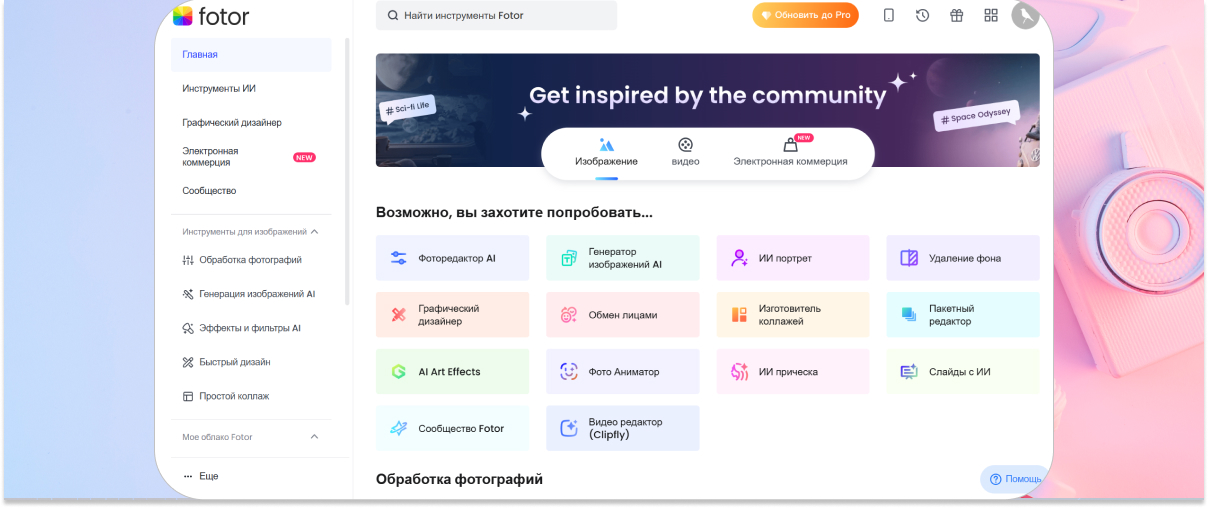Click the Fotor logo
The width and height of the screenshot is (1208, 508).
(x=211, y=15)
